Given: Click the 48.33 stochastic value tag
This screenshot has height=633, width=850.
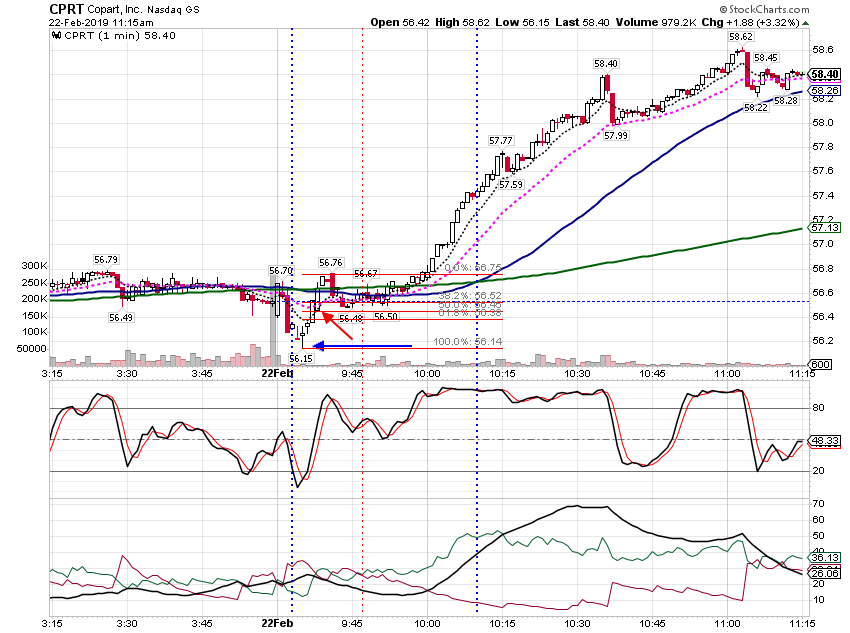Looking at the screenshot, I should tap(825, 441).
